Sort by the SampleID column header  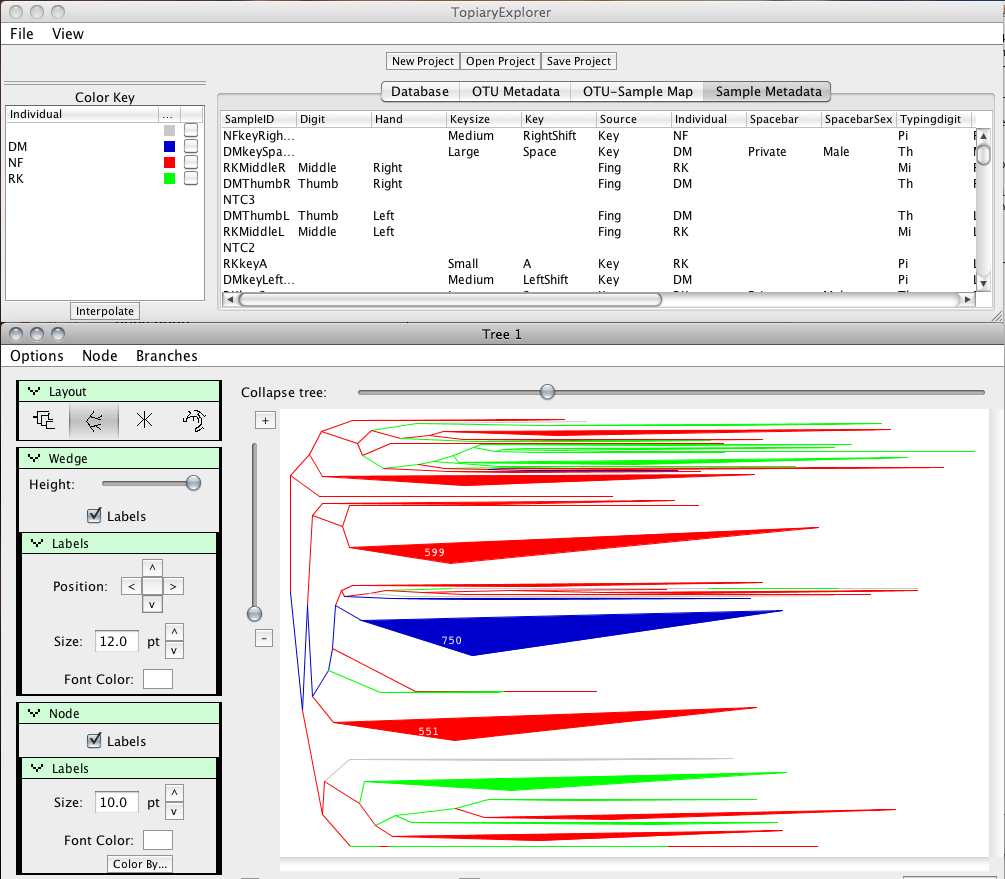(259, 119)
